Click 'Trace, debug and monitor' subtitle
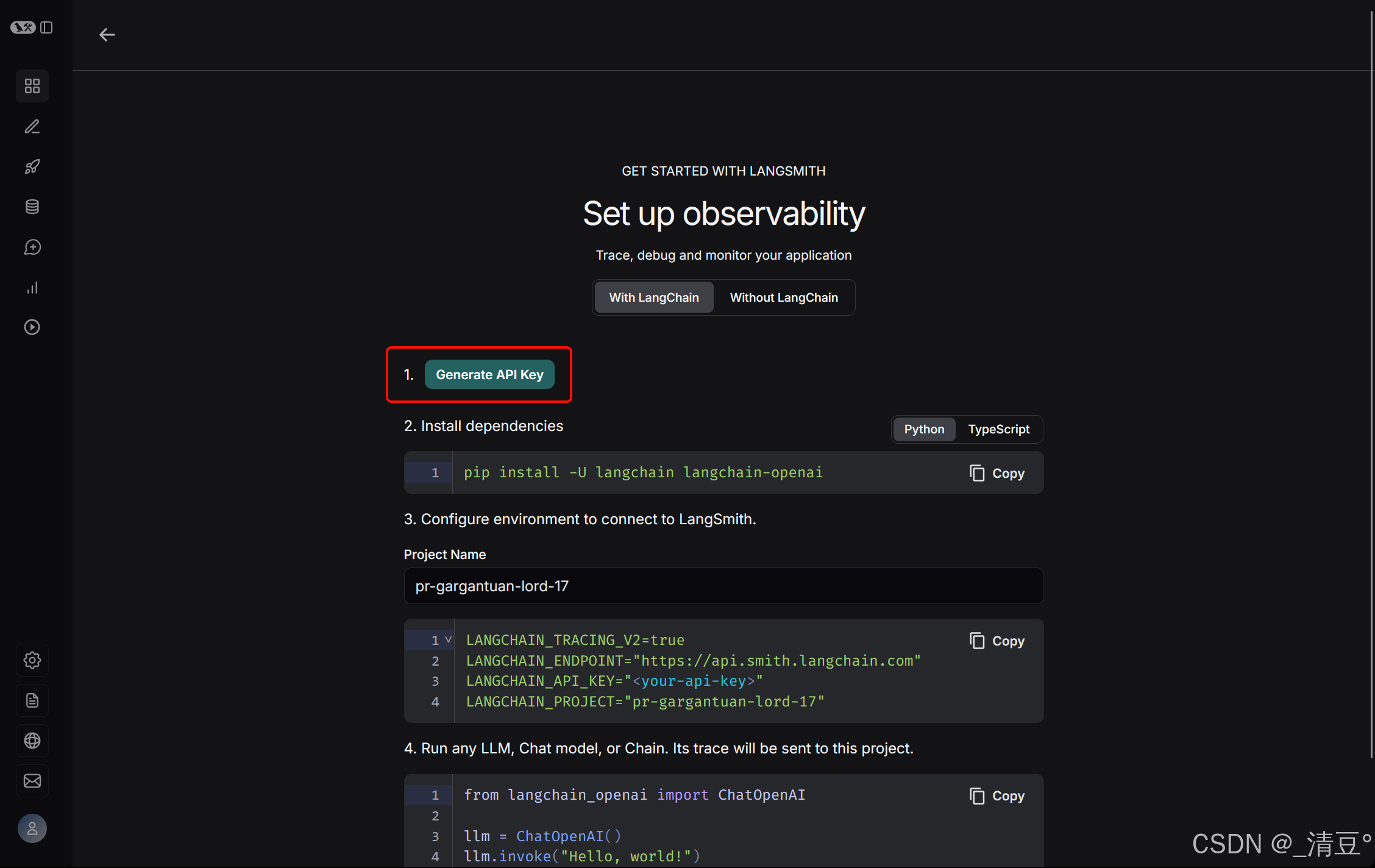 723,255
